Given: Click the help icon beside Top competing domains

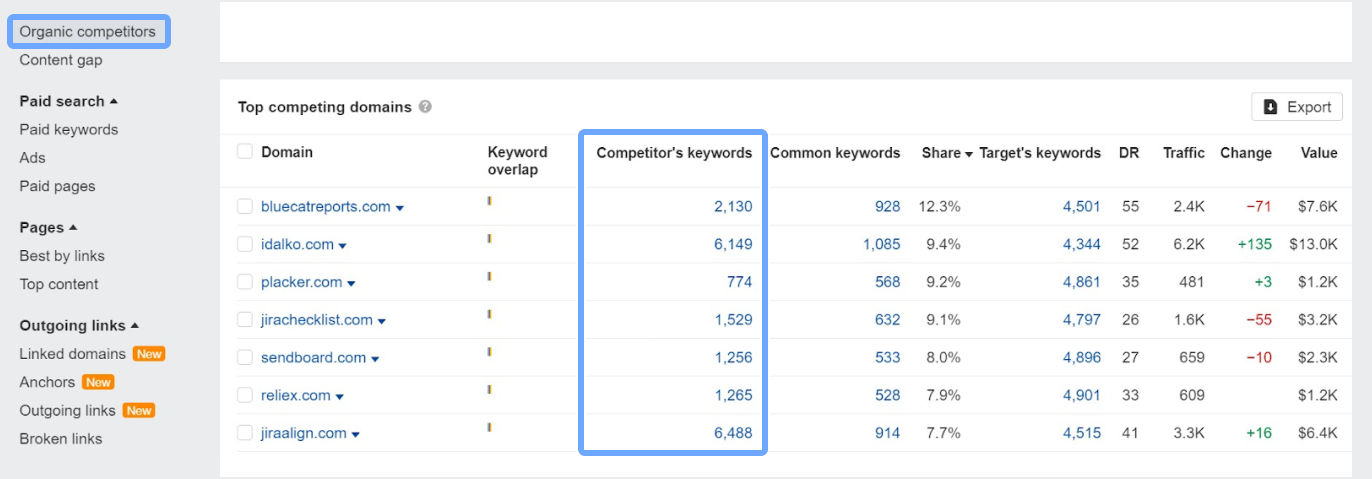Looking at the screenshot, I should pos(425,107).
